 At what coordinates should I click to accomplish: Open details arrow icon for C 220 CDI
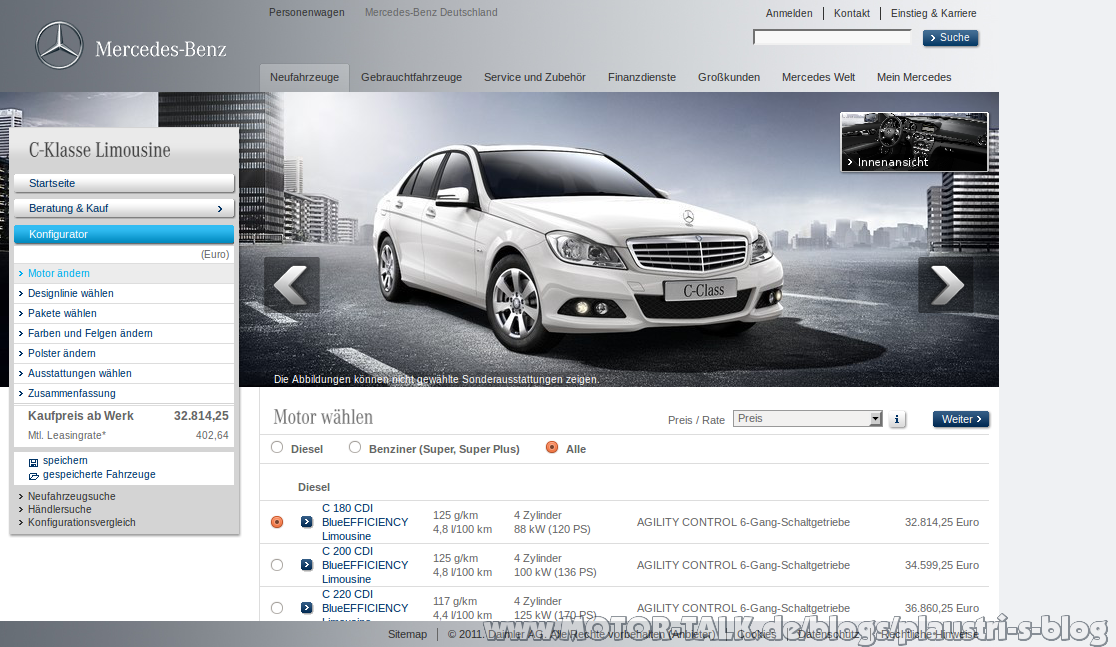pos(307,608)
